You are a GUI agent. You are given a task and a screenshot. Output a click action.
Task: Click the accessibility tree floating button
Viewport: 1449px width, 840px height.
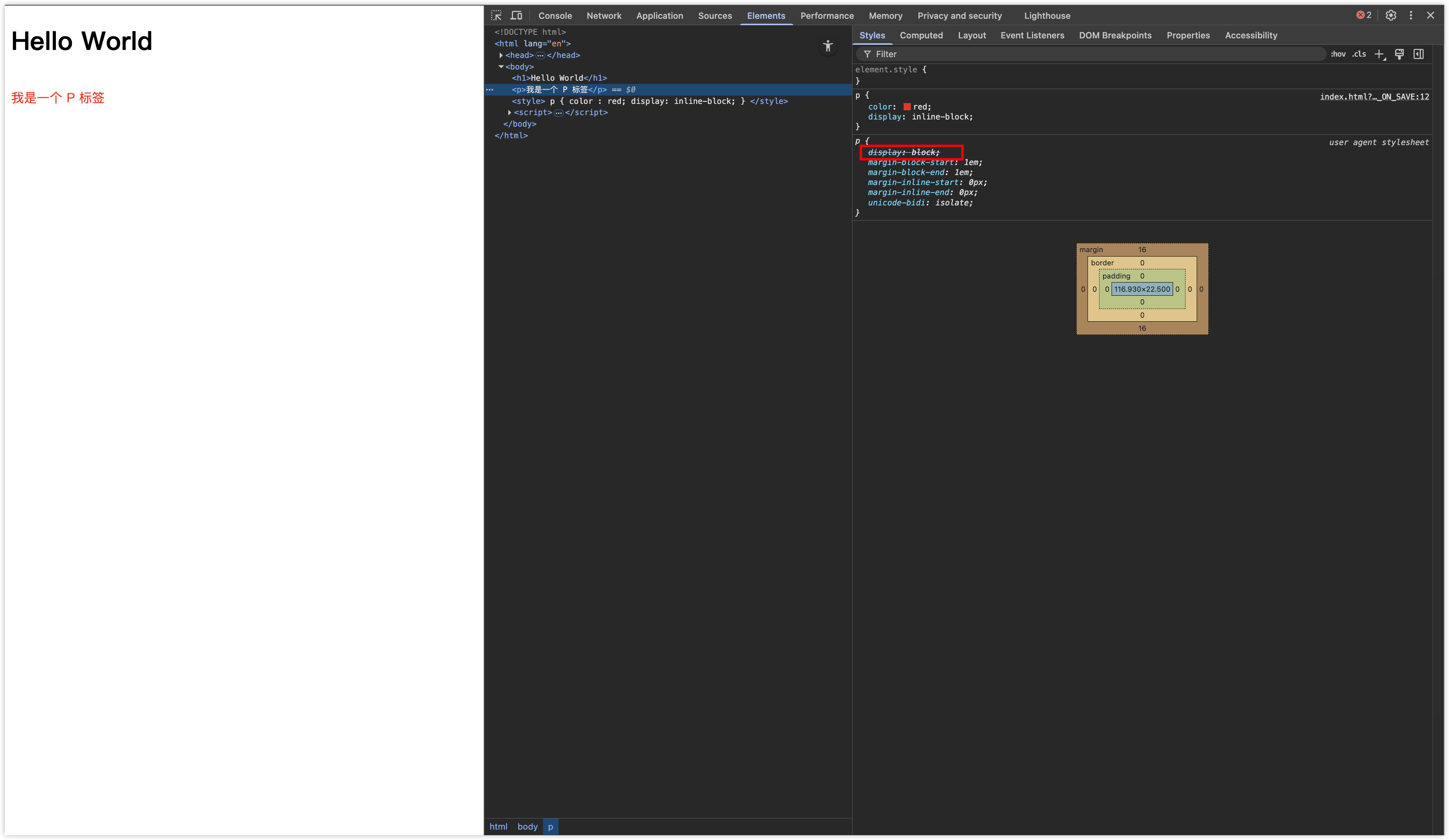point(827,46)
